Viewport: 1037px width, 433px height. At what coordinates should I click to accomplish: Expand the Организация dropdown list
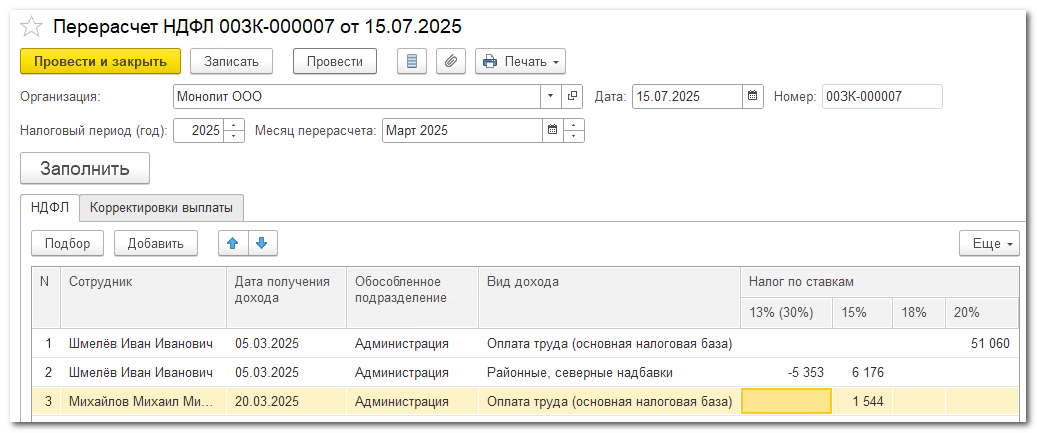[x=551, y=97]
